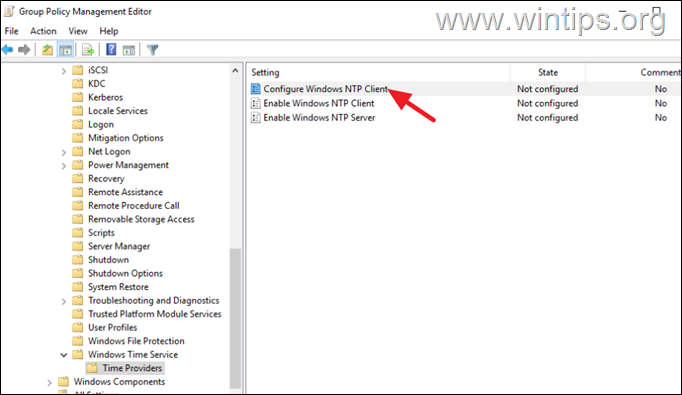Click the Server Manager folder icon
Screen dimensions: 682x395
point(77,246)
